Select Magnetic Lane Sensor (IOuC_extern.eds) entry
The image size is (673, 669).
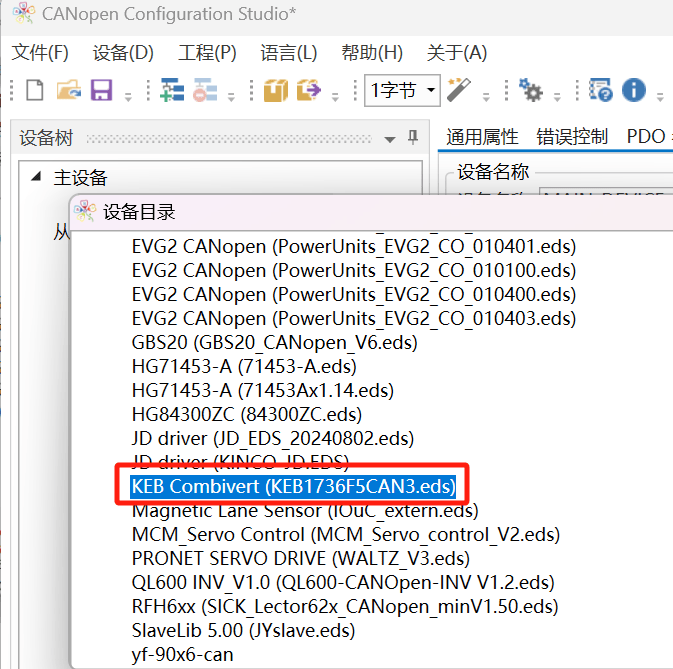(x=305, y=511)
